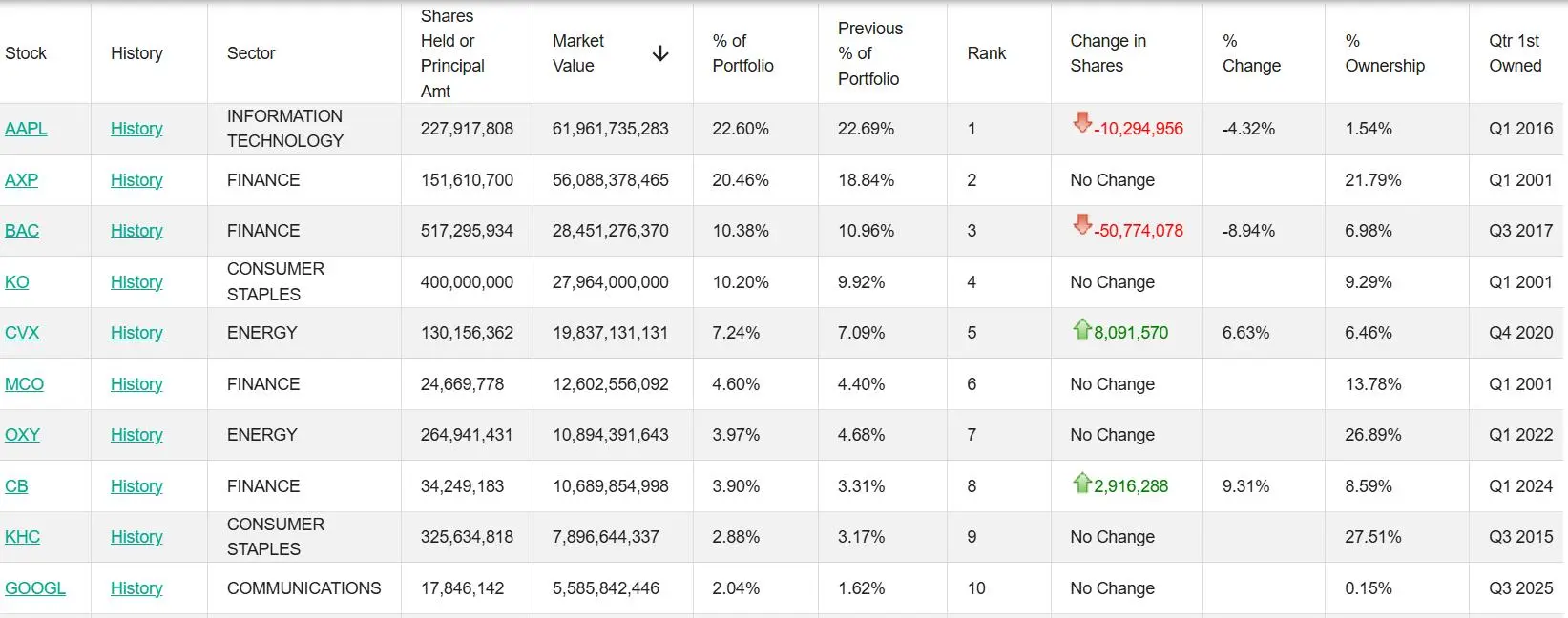Open the KO ticker link
This screenshot has height=618, width=1568.
[17, 282]
